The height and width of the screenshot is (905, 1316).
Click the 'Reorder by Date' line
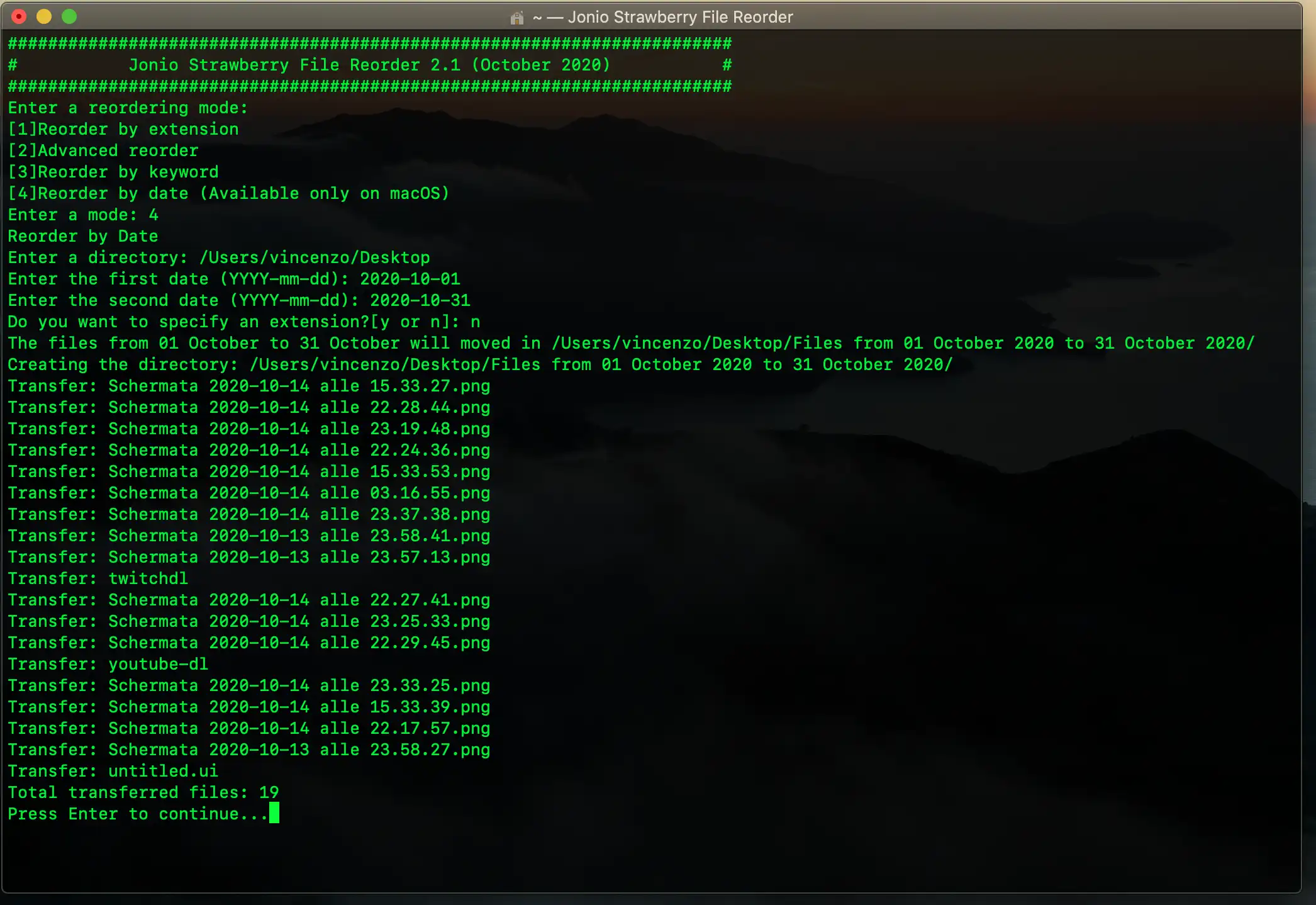tap(83, 236)
